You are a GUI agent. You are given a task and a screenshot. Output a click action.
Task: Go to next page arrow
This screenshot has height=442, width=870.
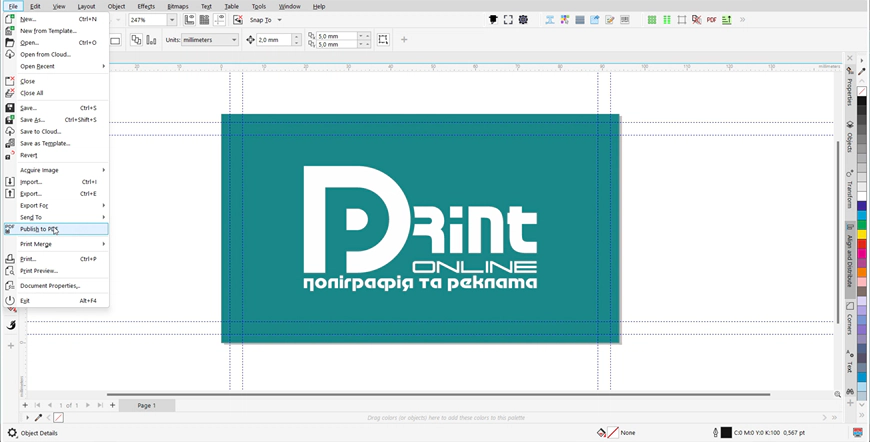(x=88, y=405)
